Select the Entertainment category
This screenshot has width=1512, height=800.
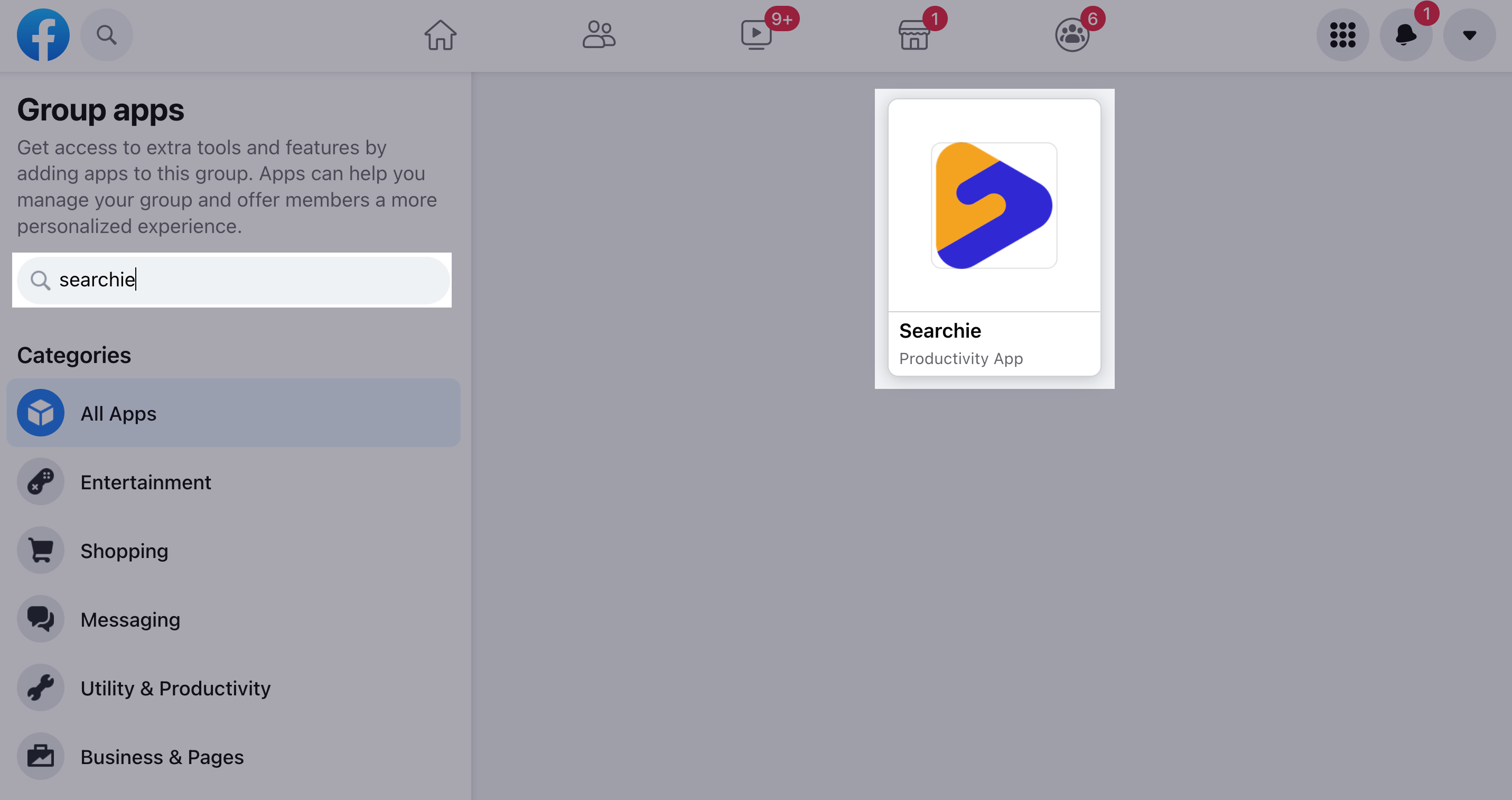point(233,482)
